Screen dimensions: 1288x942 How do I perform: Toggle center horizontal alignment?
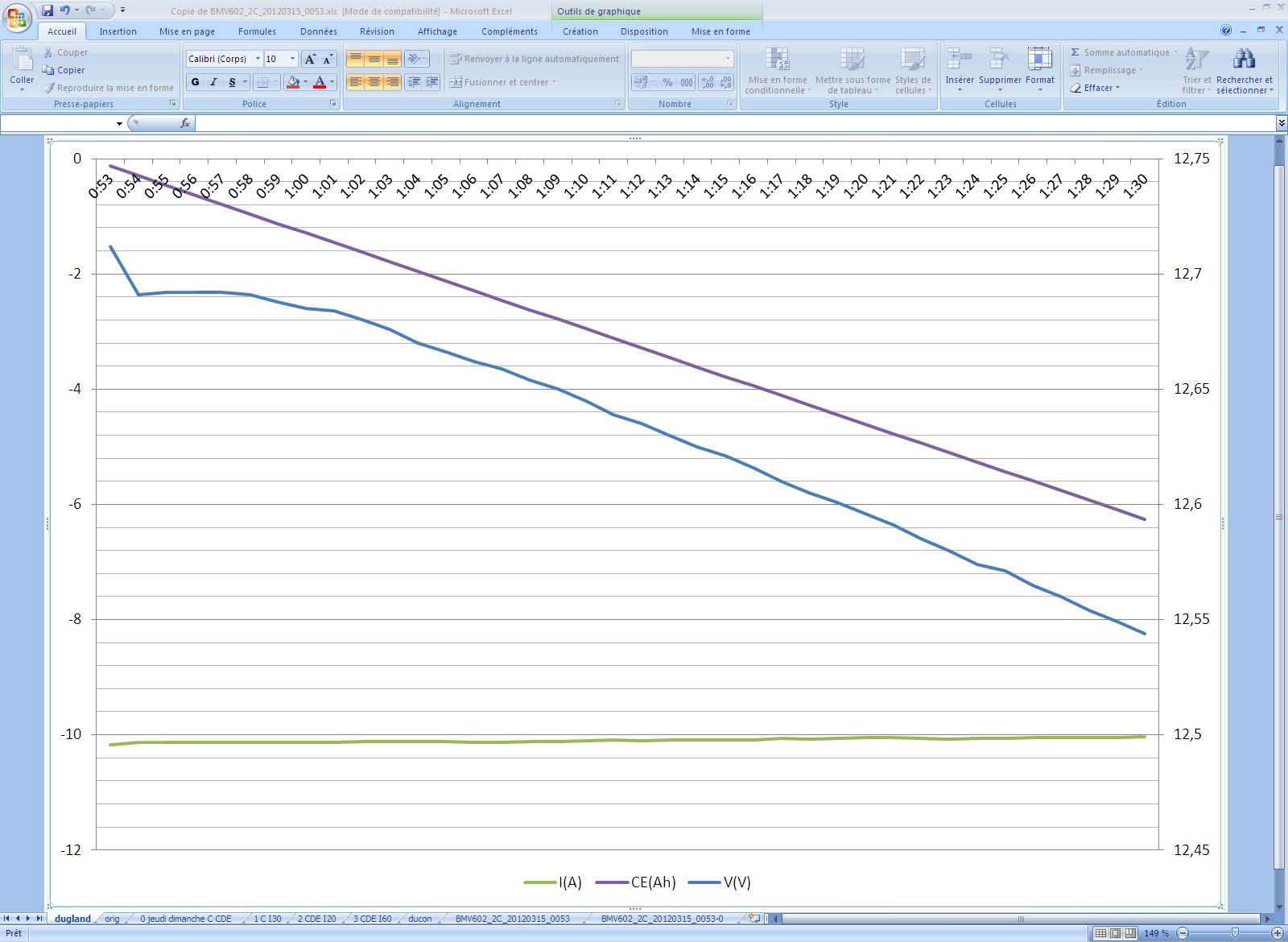point(374,82)
